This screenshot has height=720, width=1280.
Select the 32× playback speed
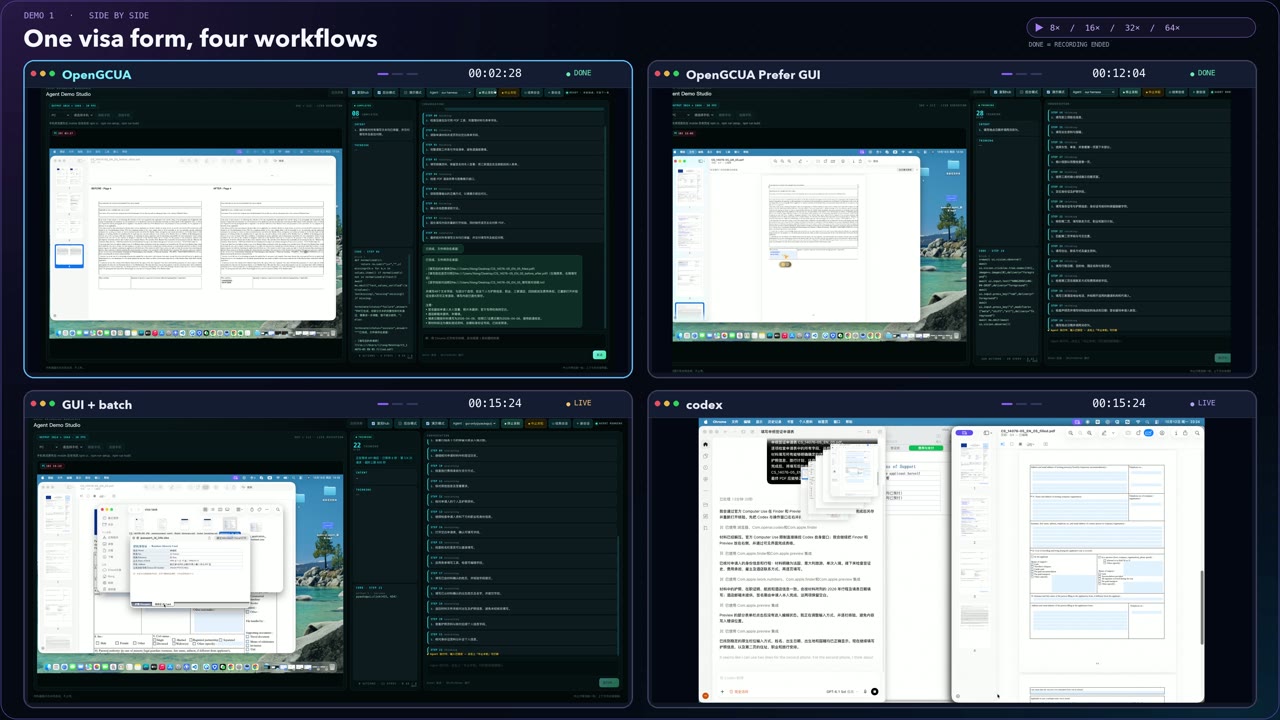(x=1132, y=28)
